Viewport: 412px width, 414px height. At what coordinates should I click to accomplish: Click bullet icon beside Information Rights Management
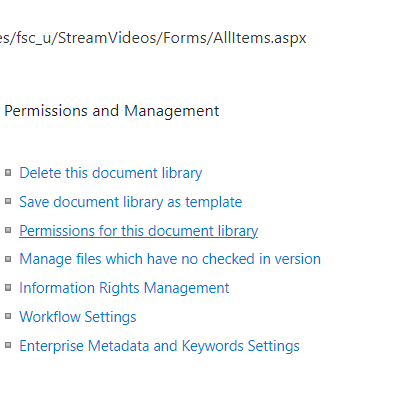(8, 287)
